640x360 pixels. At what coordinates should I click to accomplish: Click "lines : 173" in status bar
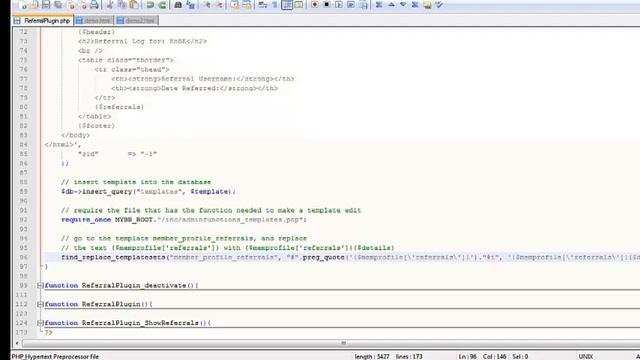tap(409, 356)
